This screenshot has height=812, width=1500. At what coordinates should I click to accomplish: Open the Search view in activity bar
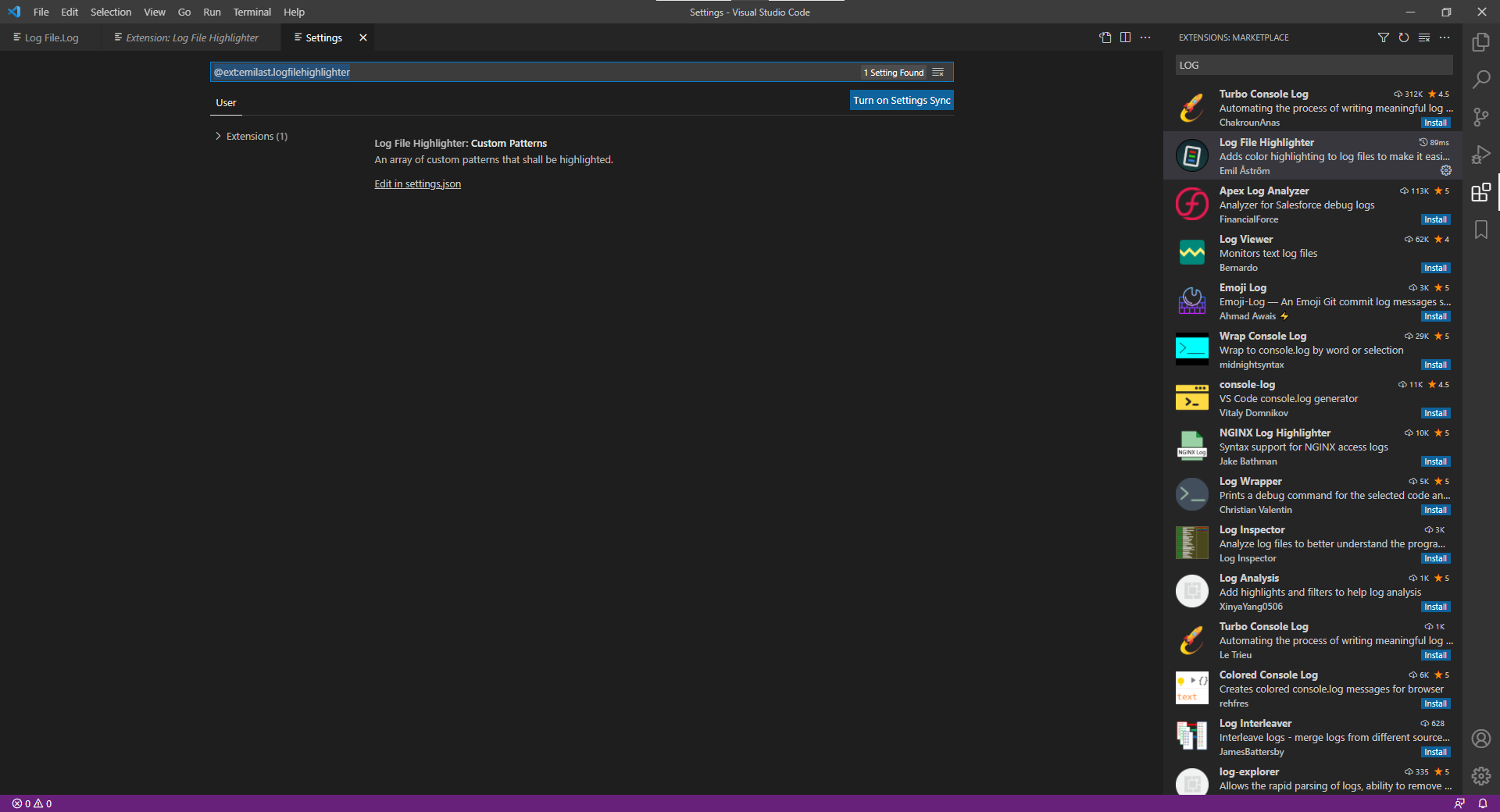[1480, 80]
